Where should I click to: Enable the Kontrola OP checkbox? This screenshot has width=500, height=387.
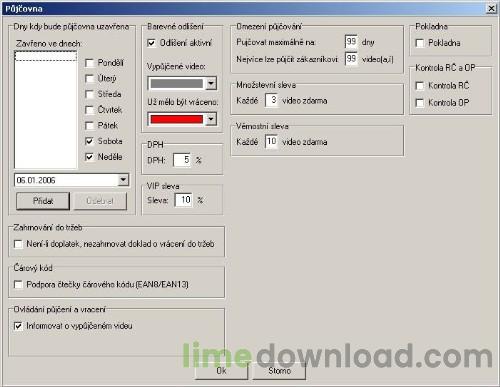tap(420, 103)
